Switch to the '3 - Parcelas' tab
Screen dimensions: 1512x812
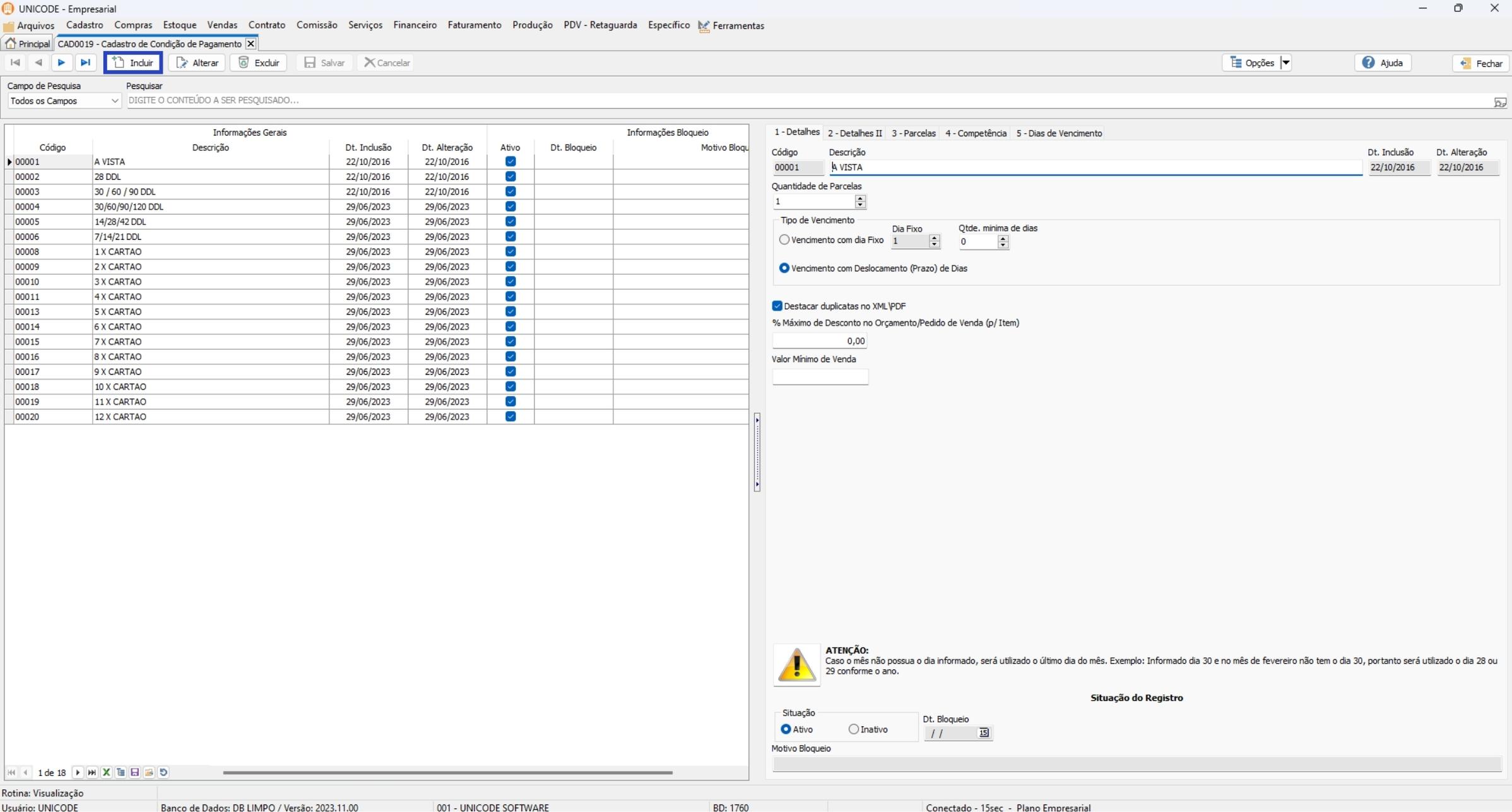click(x=913, y=133)
